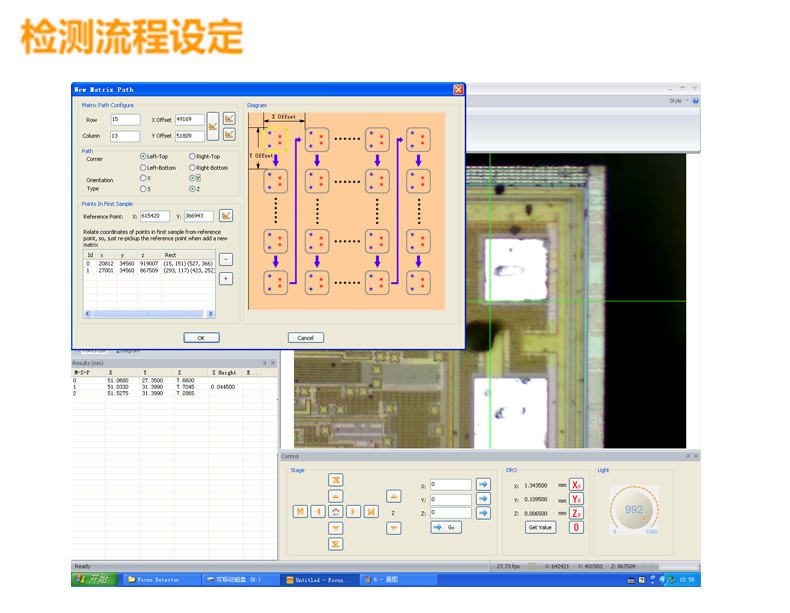790x613 pixels.
Task: Open help icon next to Style
Action: [695, 101]
